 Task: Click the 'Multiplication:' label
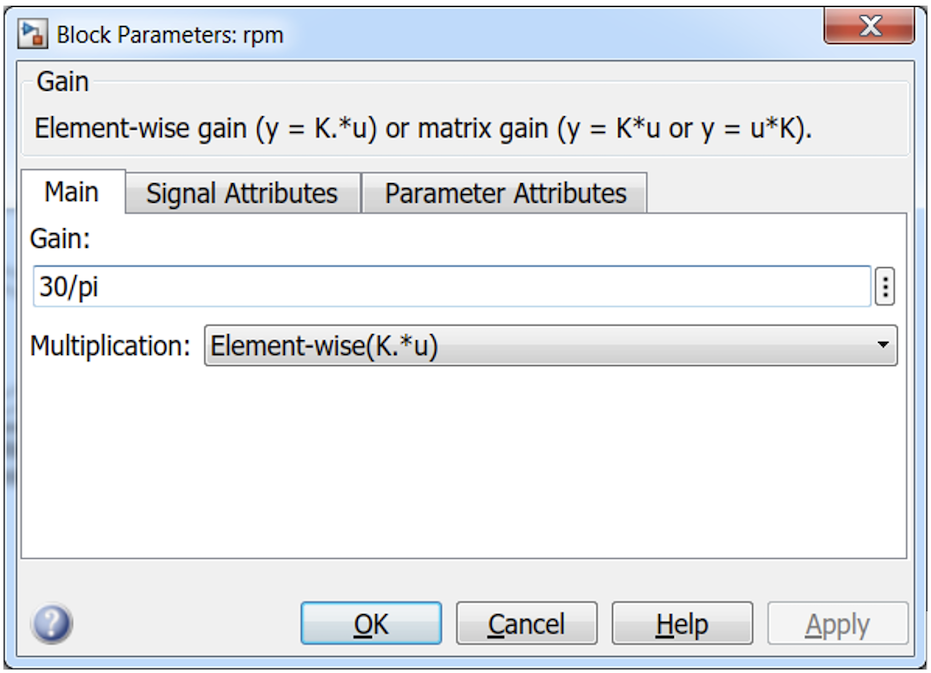click(110, 347)
